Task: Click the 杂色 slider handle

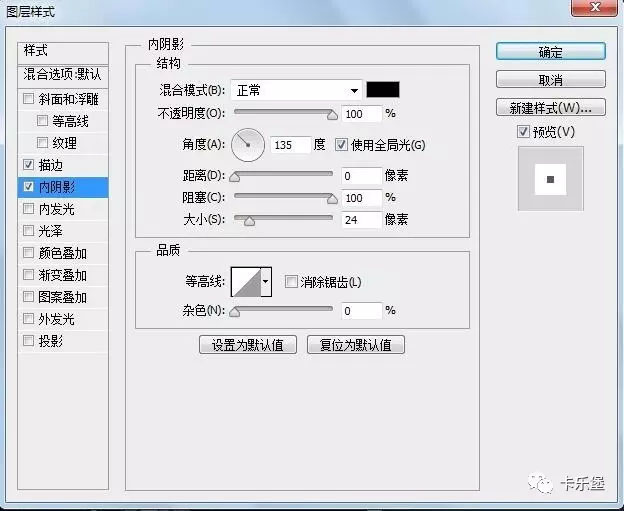Action: click(235, 312)
